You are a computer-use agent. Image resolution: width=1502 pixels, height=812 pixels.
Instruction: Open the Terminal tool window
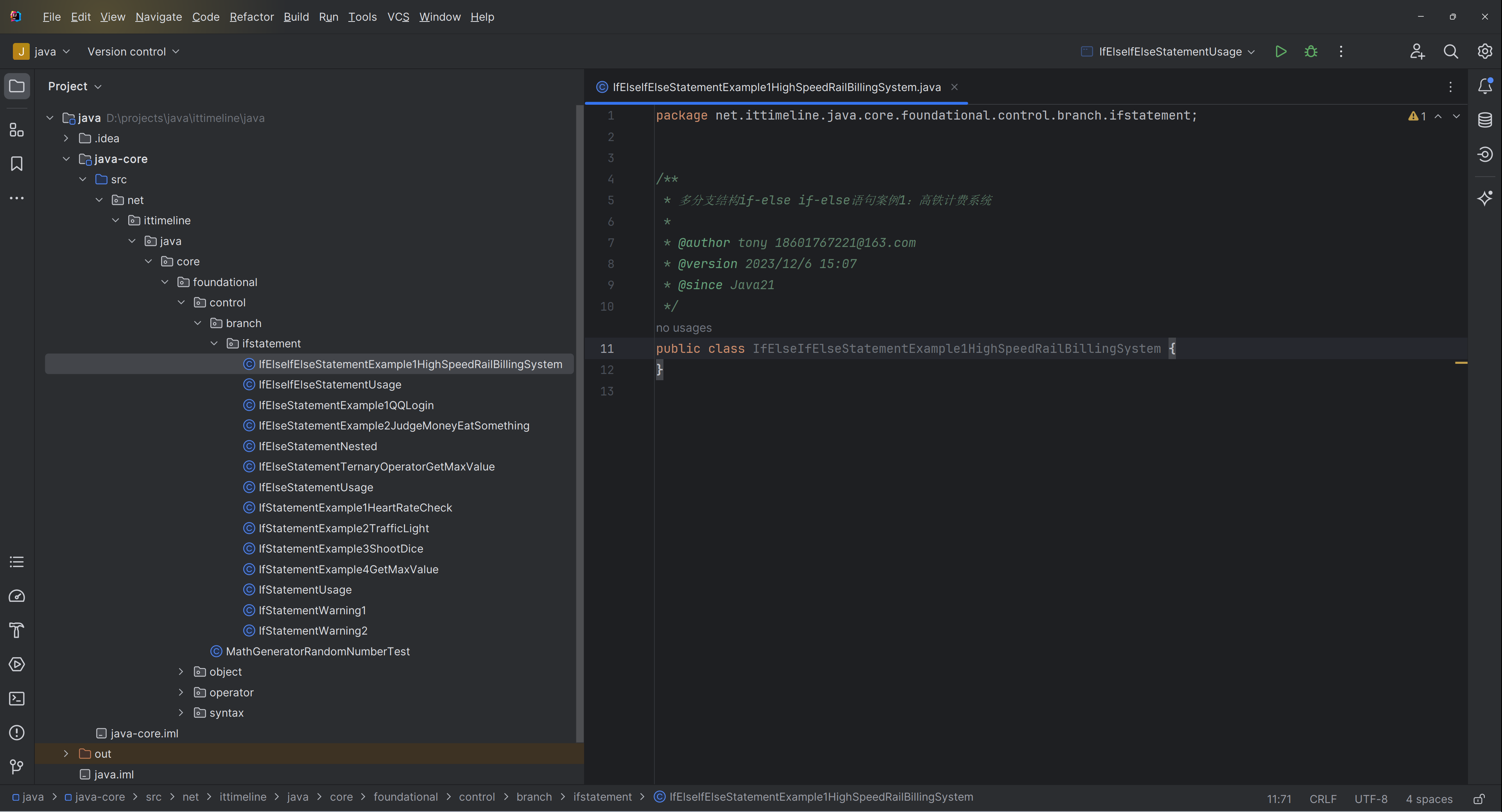point(17,698)
